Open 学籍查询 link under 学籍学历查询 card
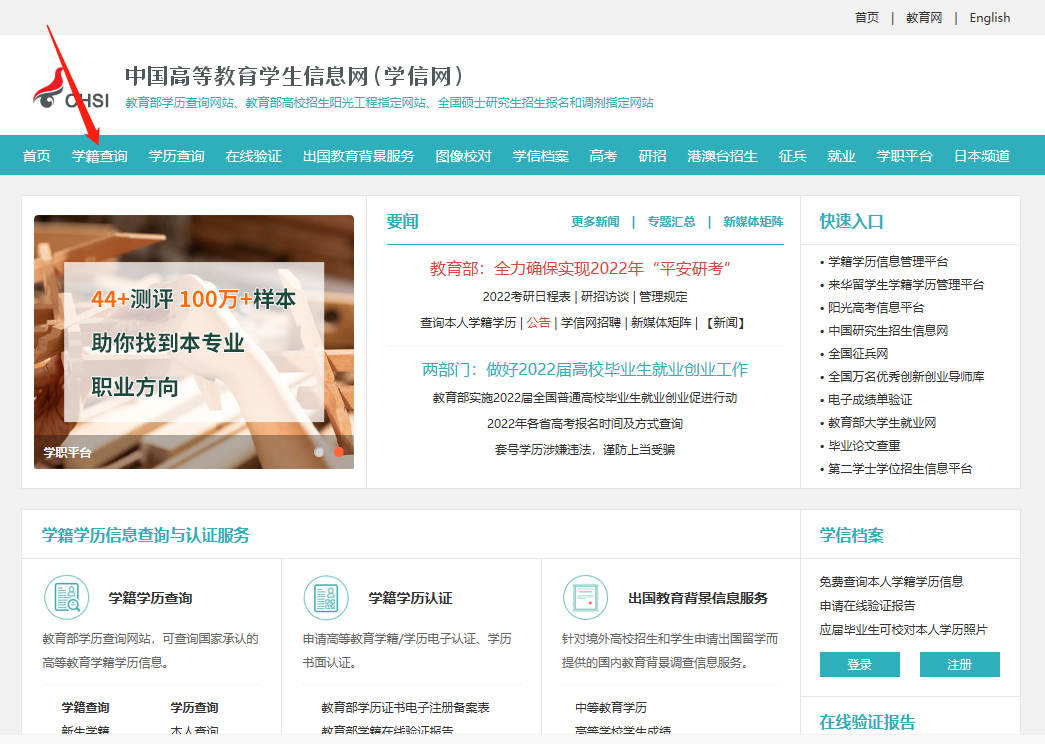 coord(85,707)
